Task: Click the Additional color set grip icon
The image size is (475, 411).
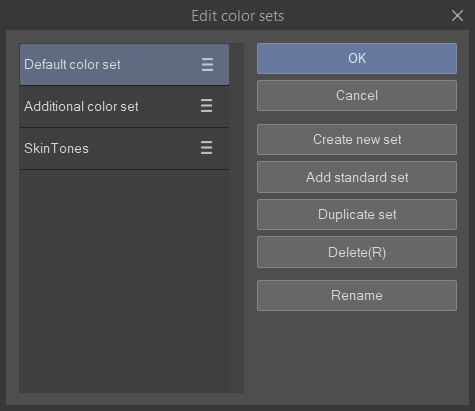Action: tap(206, 106)
